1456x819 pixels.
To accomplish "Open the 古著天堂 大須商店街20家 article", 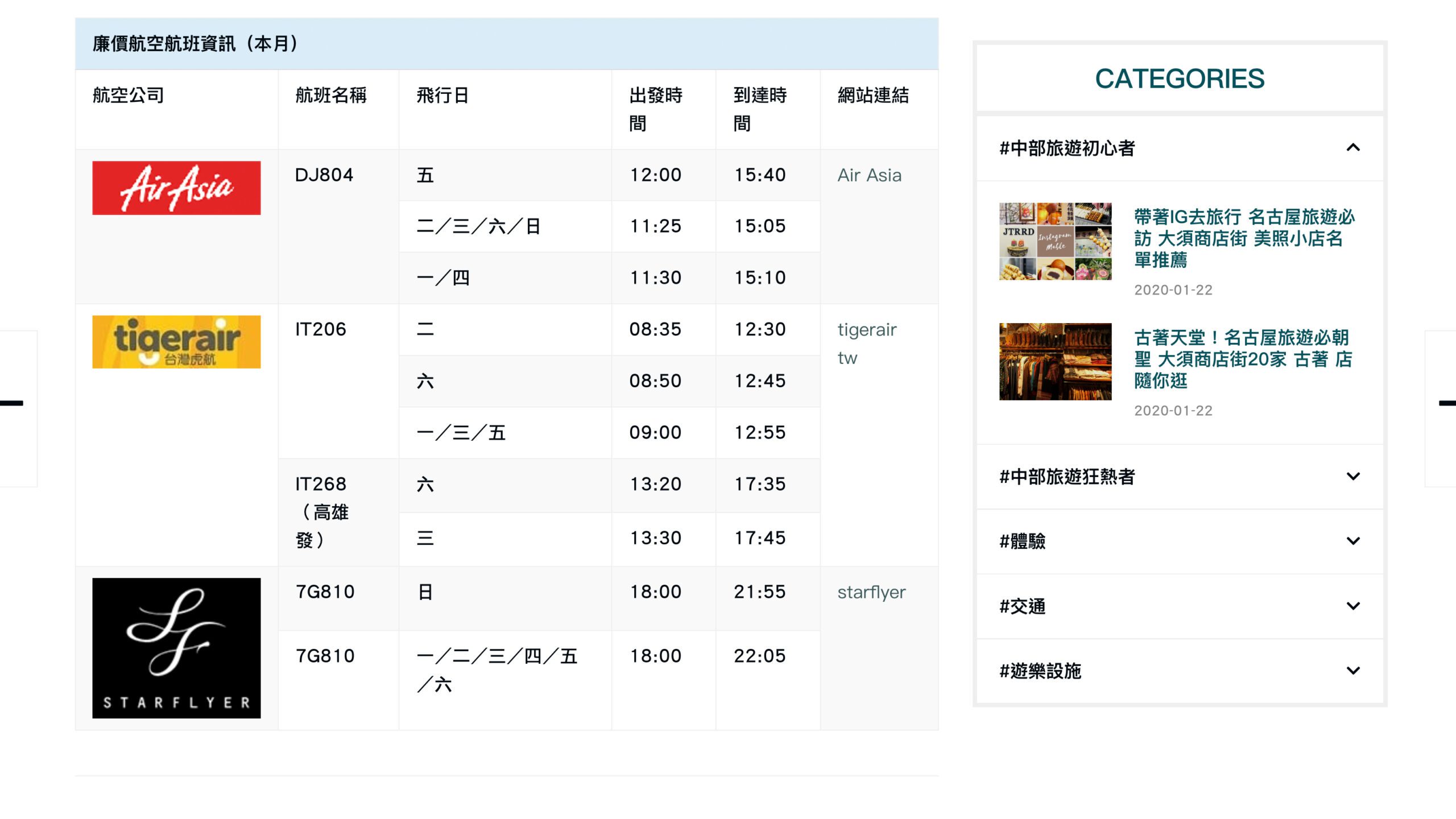I will (1243, 359).
